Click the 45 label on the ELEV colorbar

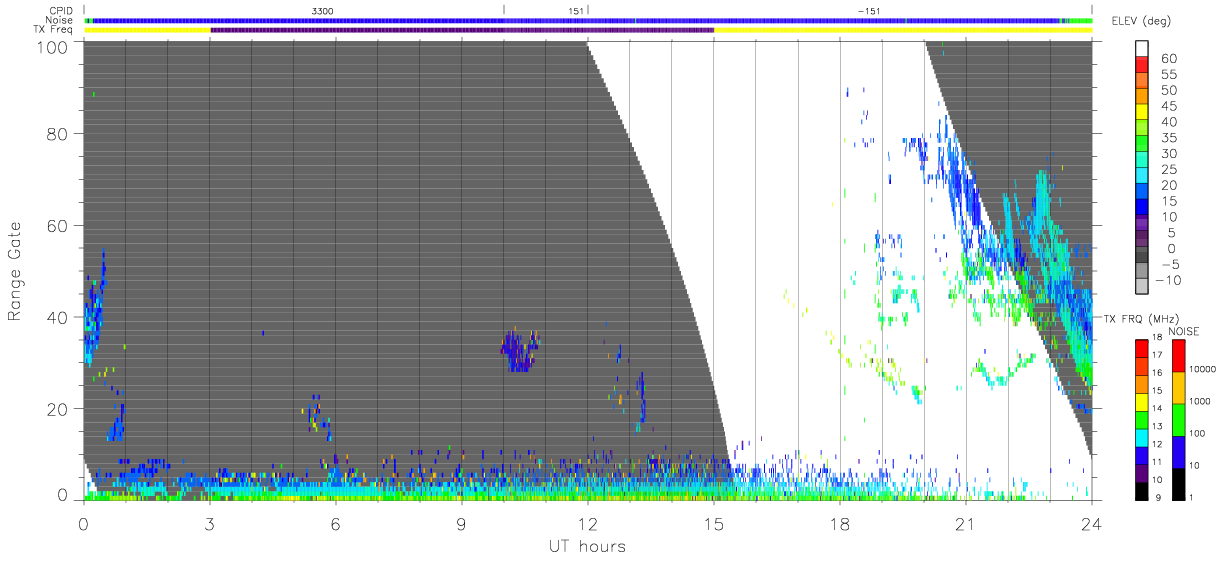click(x=1170, y=106)
